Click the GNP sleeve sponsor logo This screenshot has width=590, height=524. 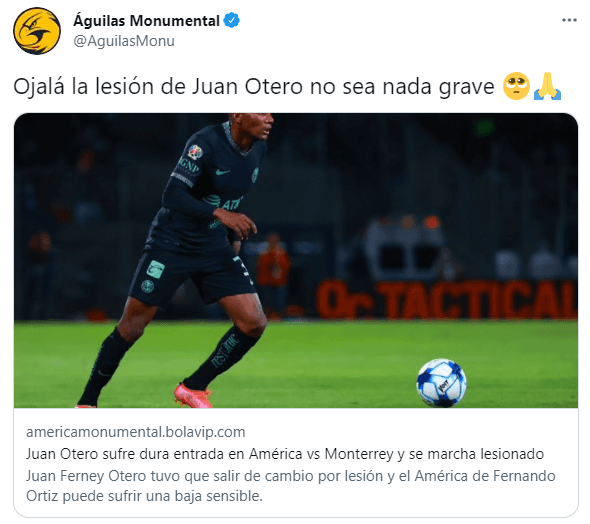coord(189,165)
